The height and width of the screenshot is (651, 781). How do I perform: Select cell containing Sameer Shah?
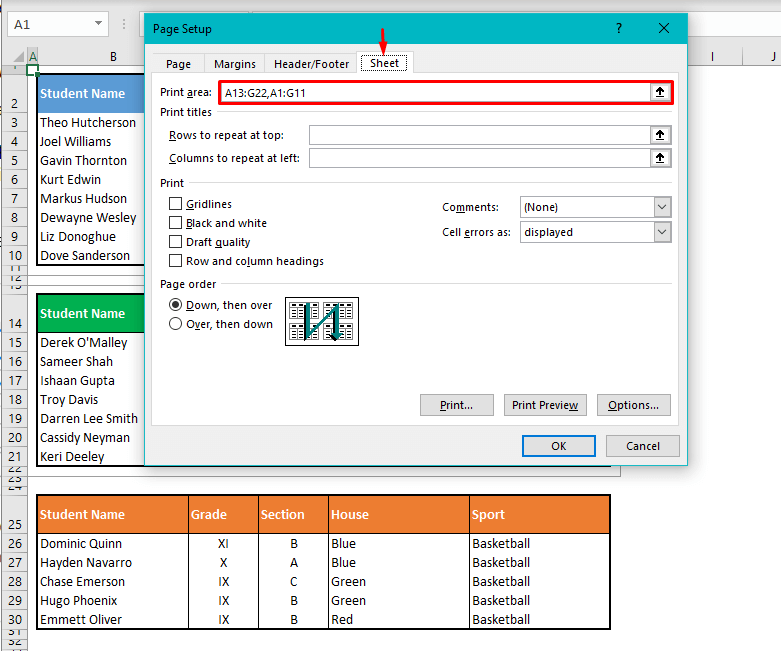point(91,362)
